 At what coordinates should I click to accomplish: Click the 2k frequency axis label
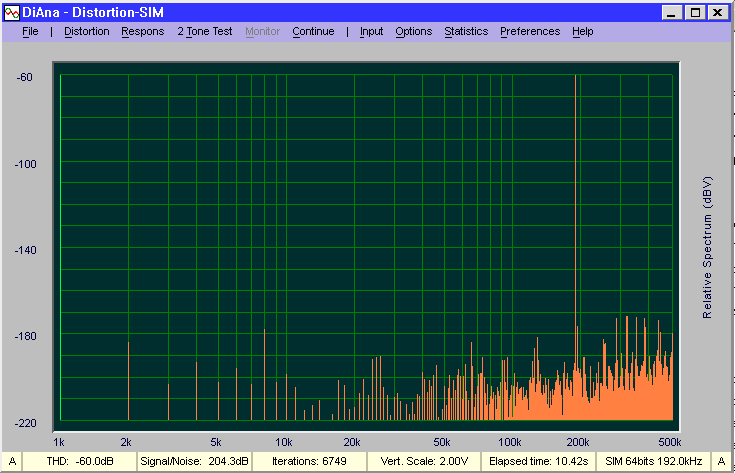126,442
